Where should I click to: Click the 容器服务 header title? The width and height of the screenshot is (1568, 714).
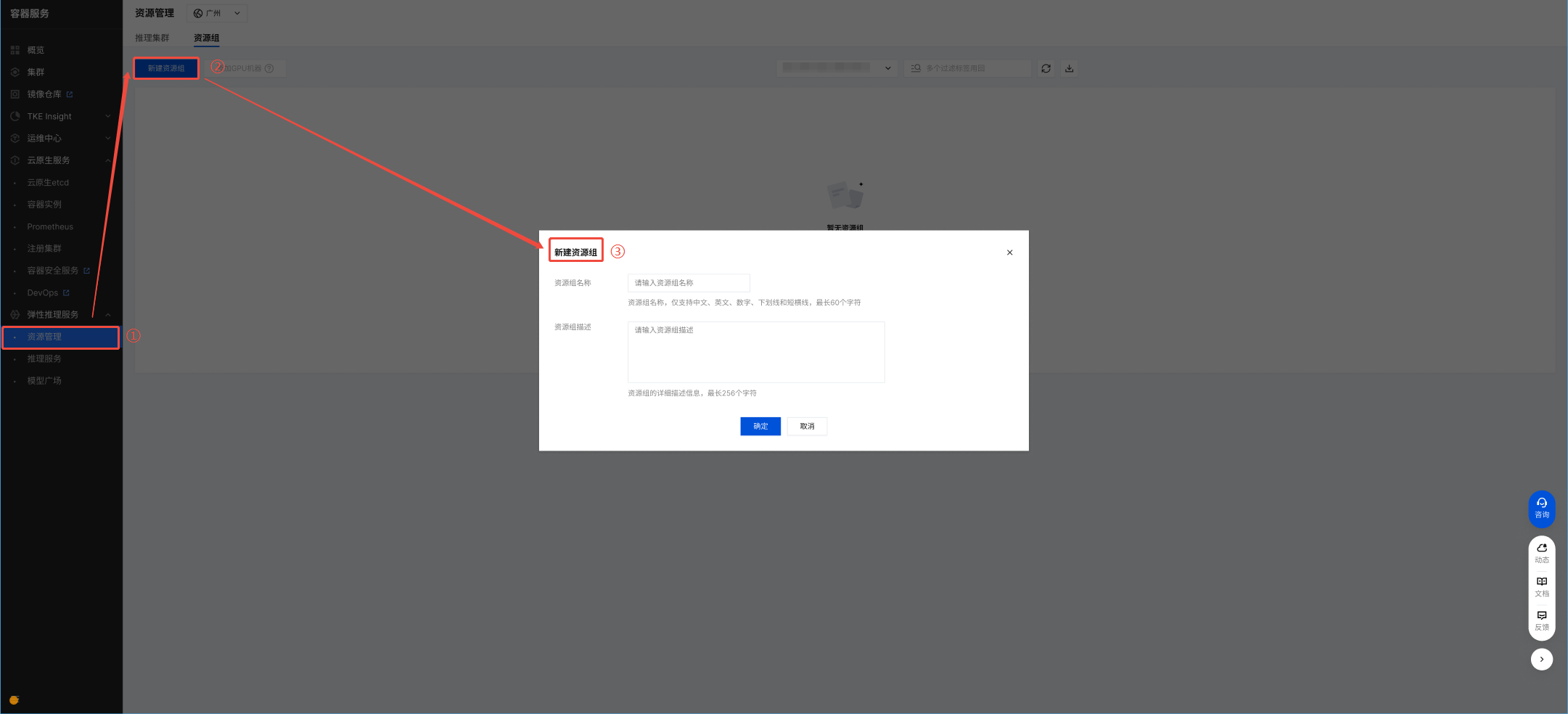coord(30,14)
